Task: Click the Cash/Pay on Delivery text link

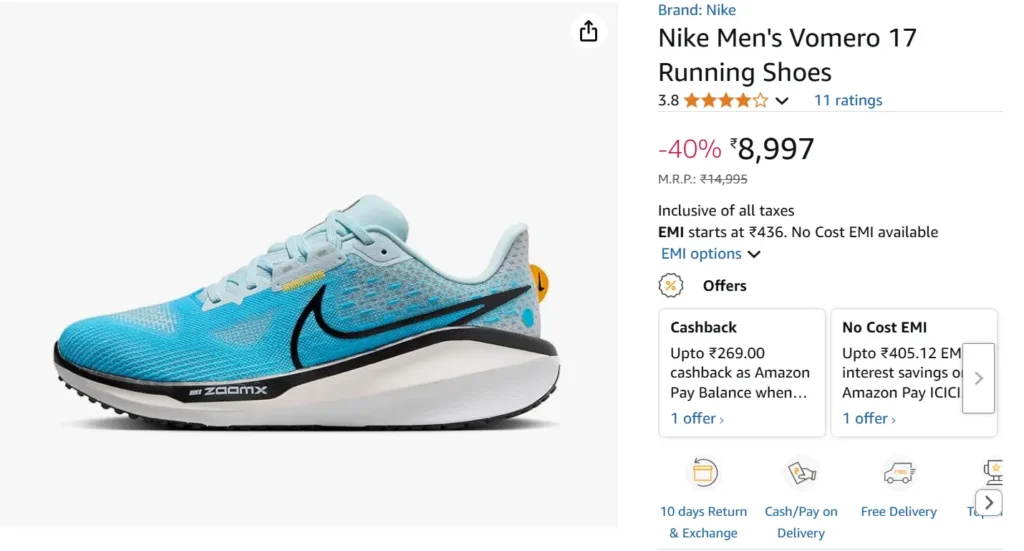Action: click(801, 522)
